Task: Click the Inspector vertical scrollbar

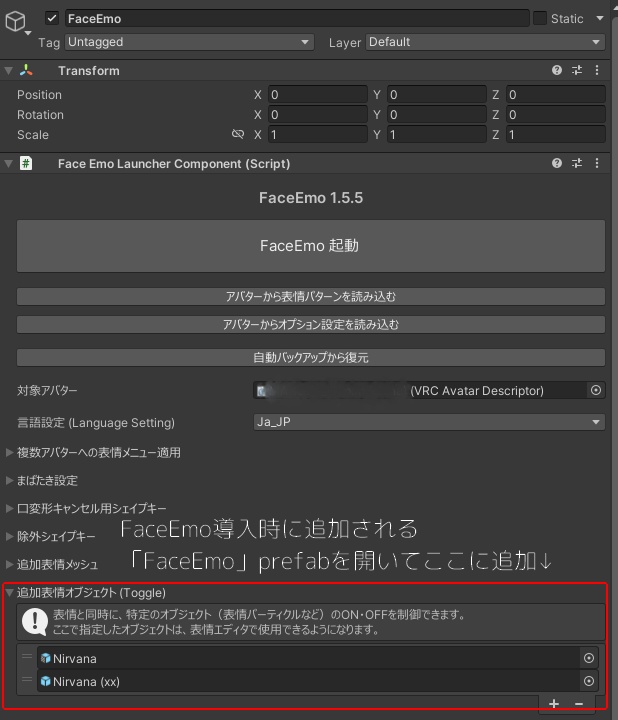Action: point(615,365)
